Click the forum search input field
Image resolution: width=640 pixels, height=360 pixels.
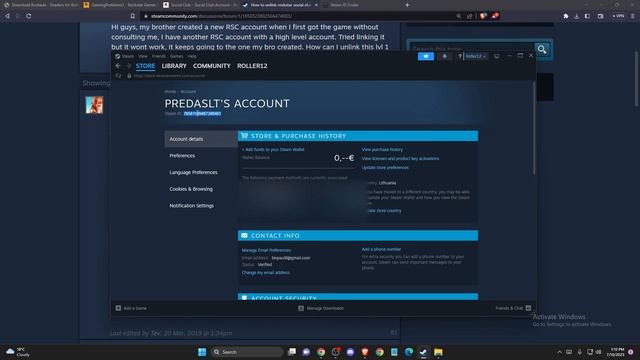coord(473,49)
